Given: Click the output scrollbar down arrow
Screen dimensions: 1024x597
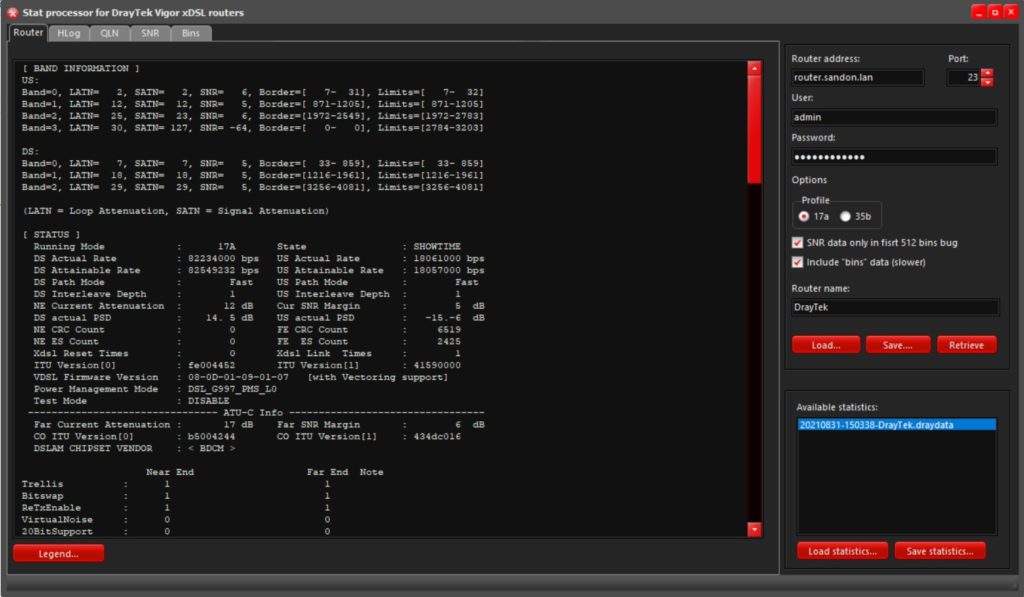Looking at the screenshot, I should [754, 530].
